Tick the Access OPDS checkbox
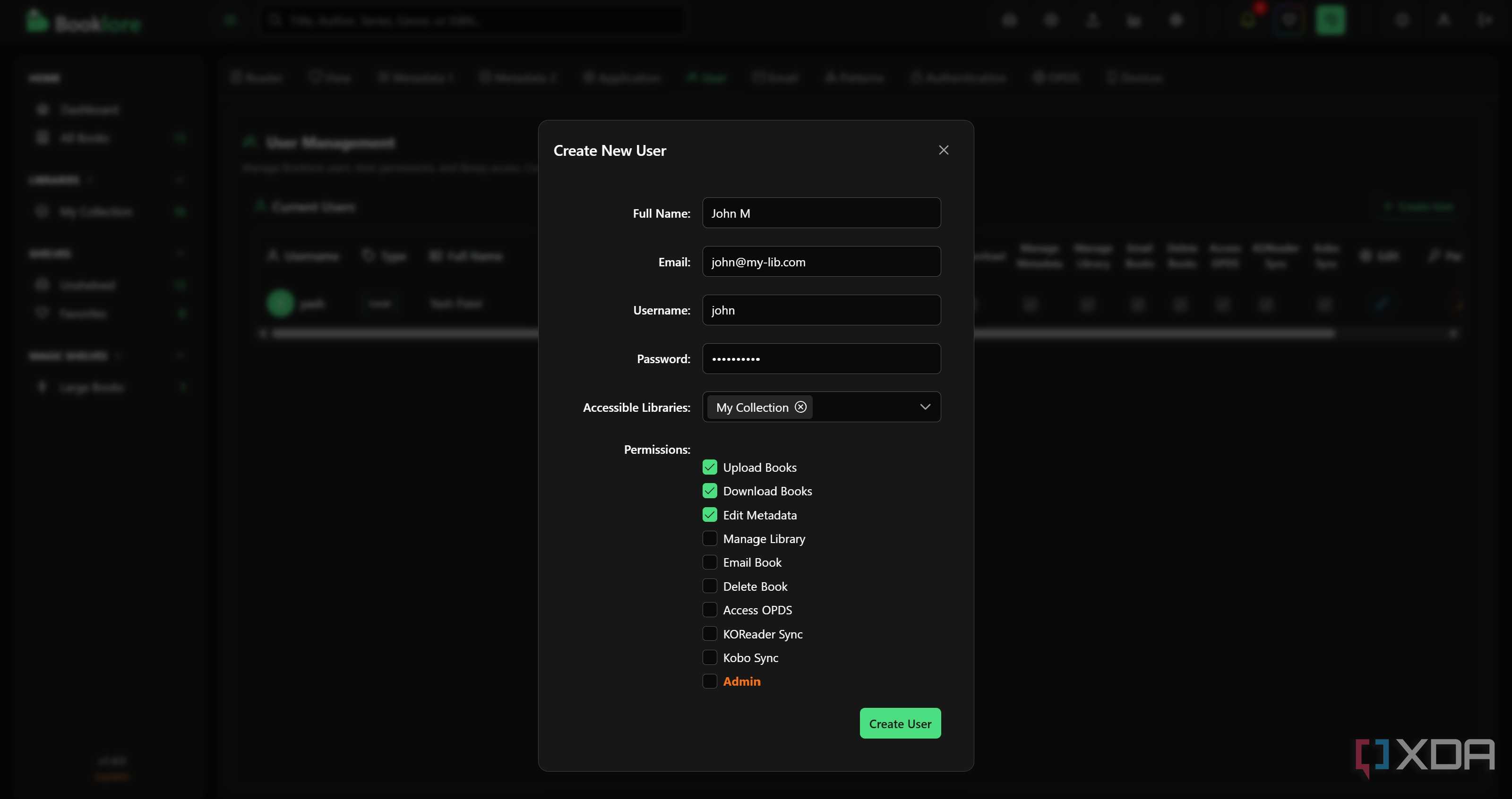The width and height of the screenshot is (1512, 799). click(x=710, y=610)
